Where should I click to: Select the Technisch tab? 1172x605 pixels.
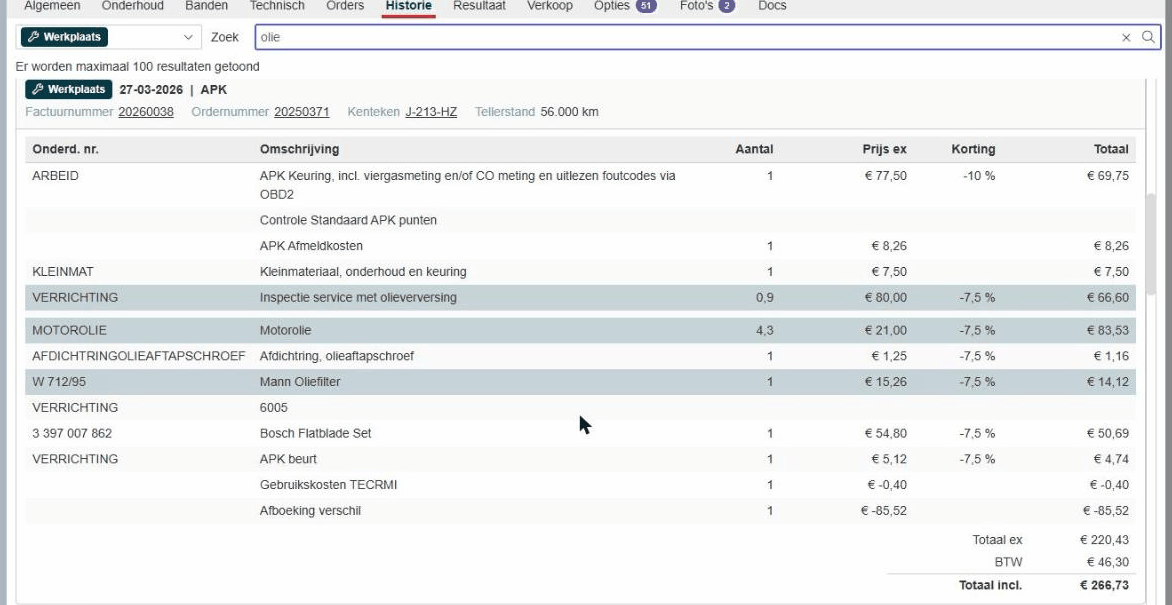pyautogui.click(x=277, y=6)
